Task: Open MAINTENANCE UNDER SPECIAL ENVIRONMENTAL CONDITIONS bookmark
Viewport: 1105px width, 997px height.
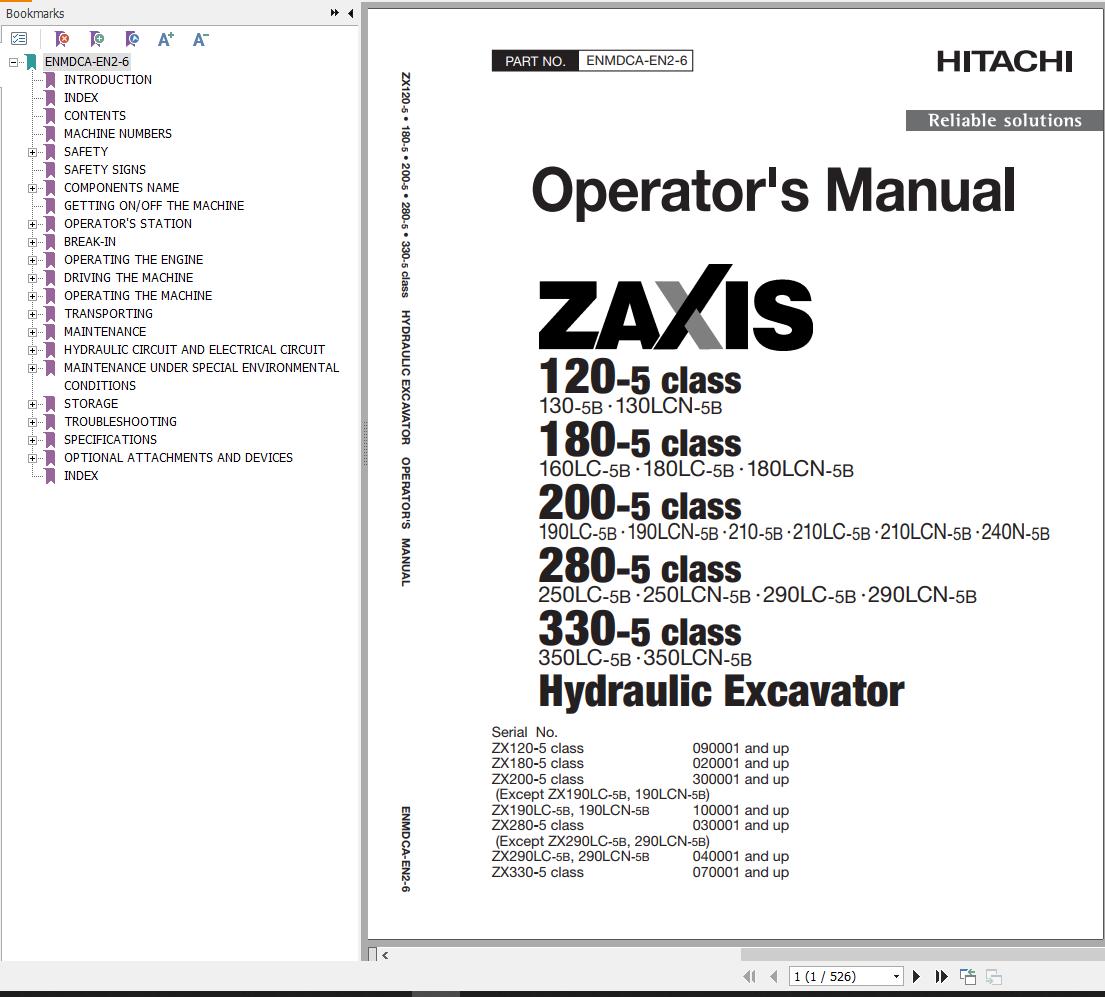Action: click(x=201, y=376)
